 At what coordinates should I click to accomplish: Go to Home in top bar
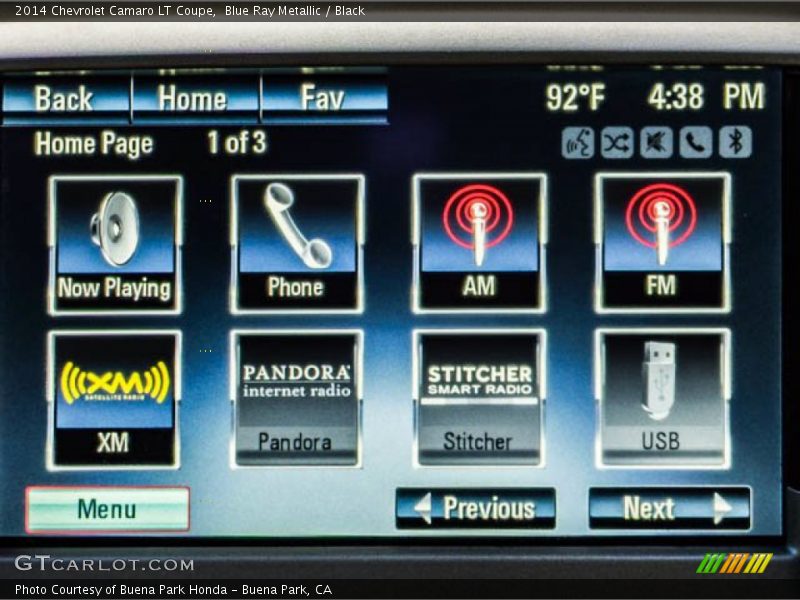pyautogui.click(x=194, y=99)
